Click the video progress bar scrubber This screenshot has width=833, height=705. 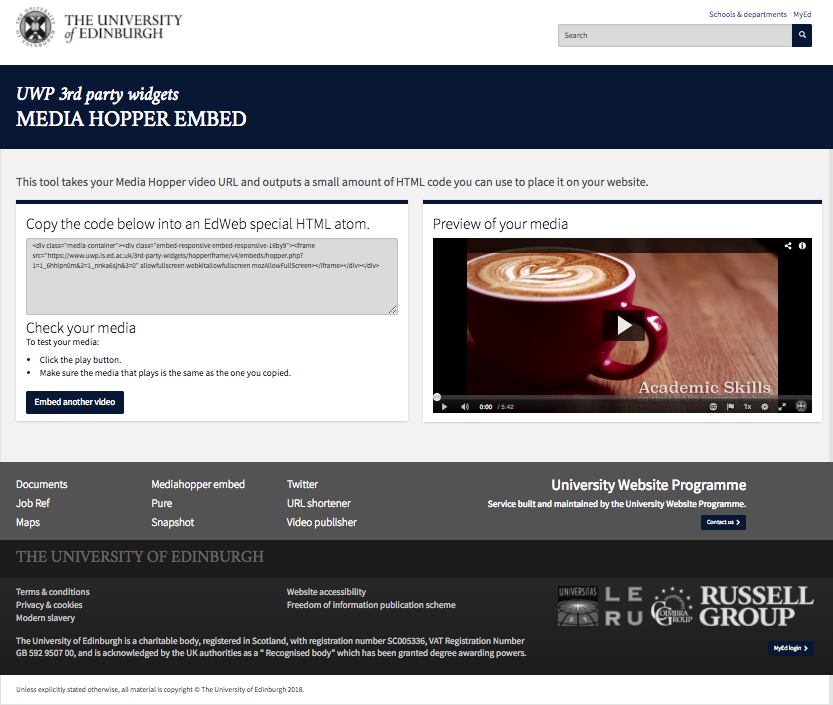tap(437, 397)
